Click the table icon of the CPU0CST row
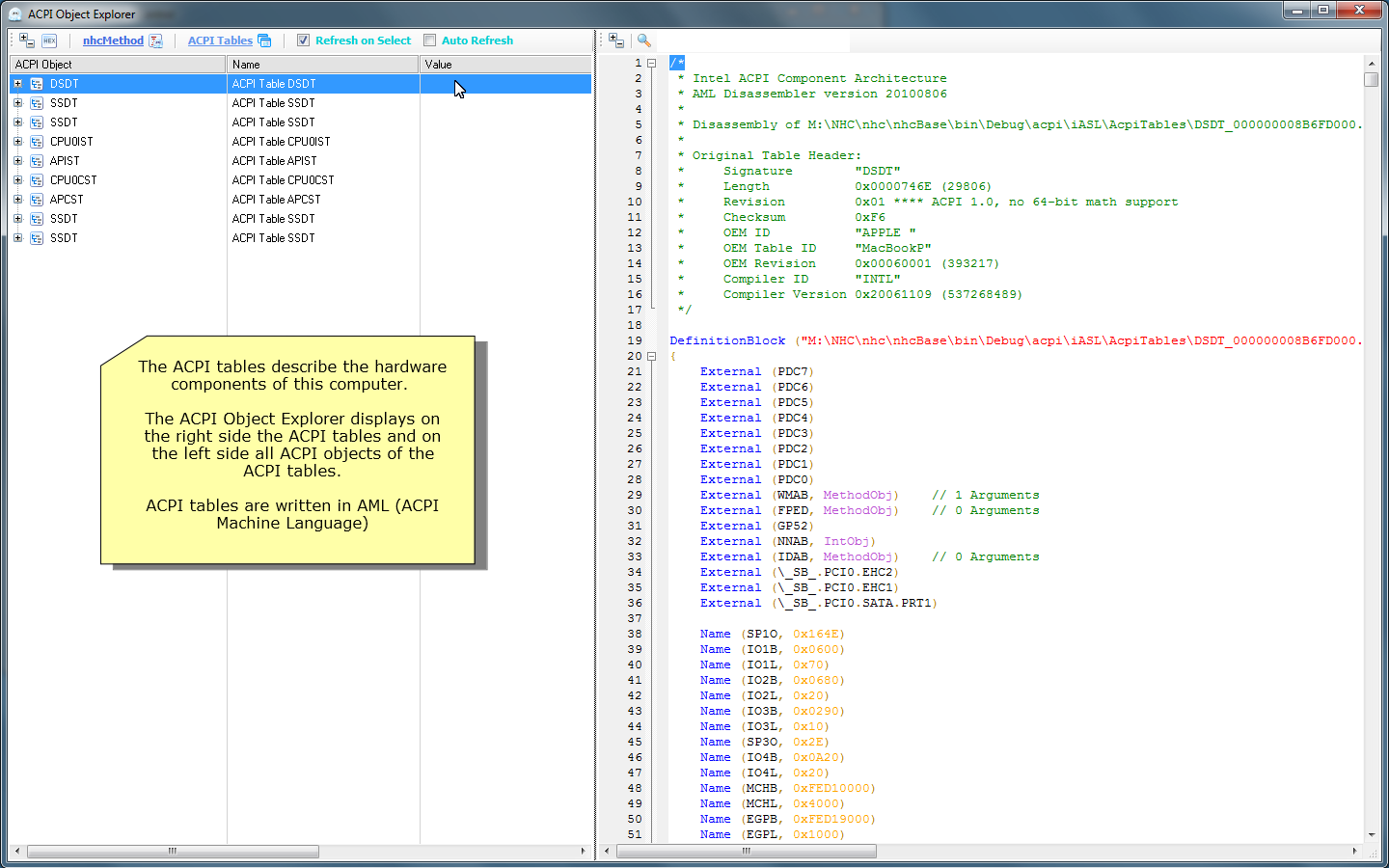The image size is (1389, 868). pos(37,180)
